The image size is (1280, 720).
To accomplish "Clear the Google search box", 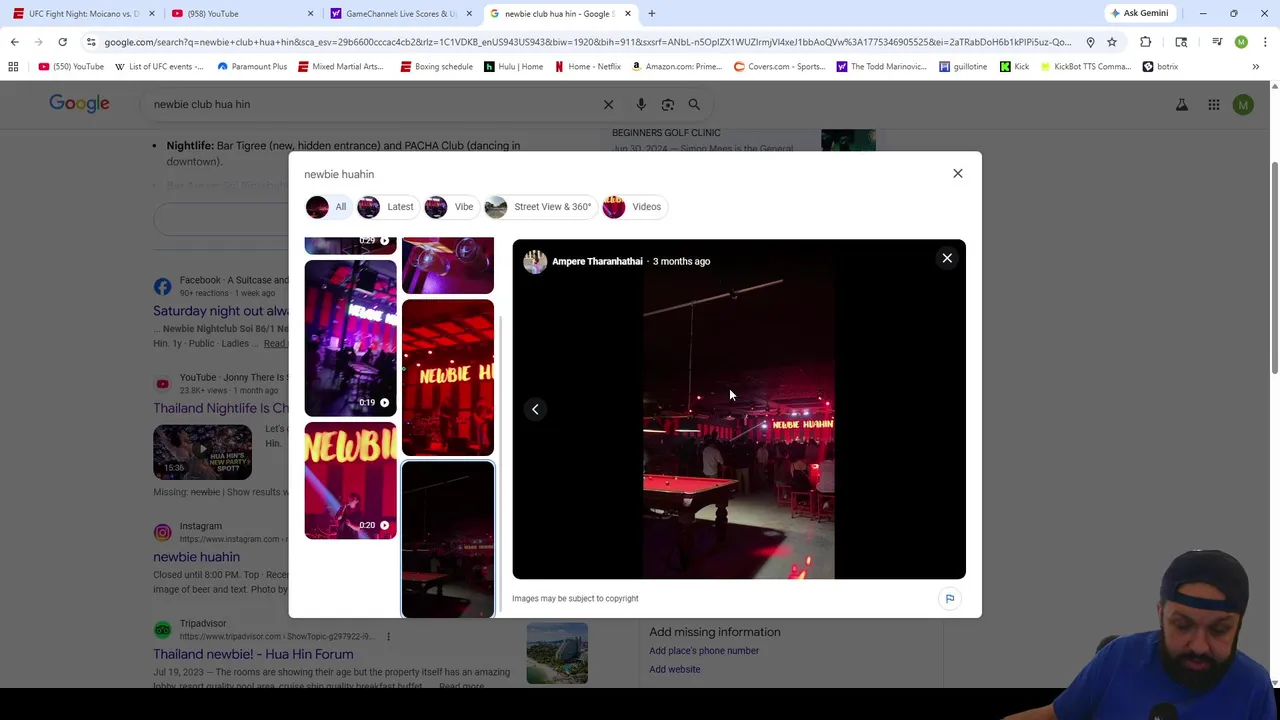I will (608, 104).
